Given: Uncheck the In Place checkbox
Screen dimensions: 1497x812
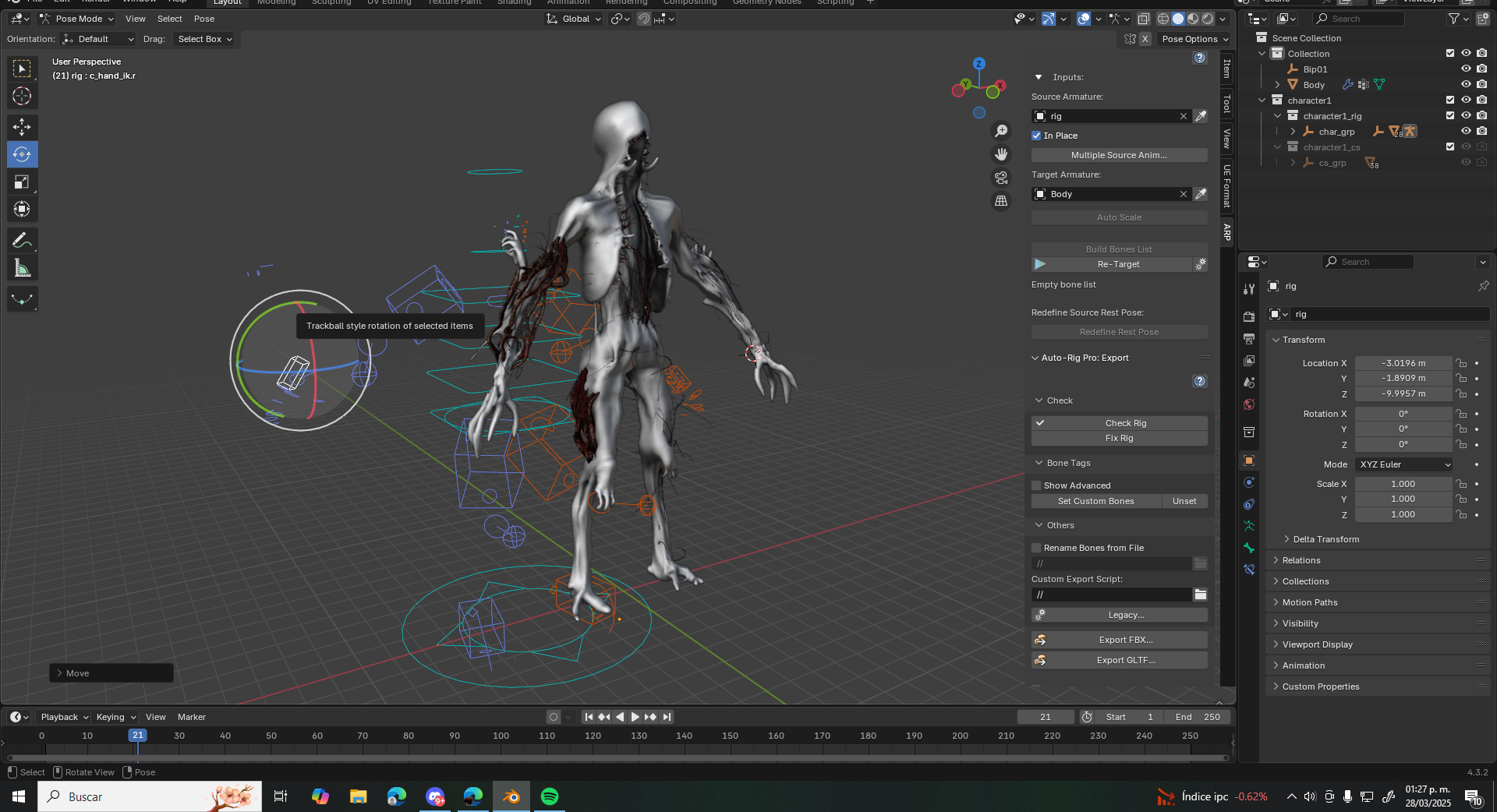Looking at the screenshot, I should 1036,136.
